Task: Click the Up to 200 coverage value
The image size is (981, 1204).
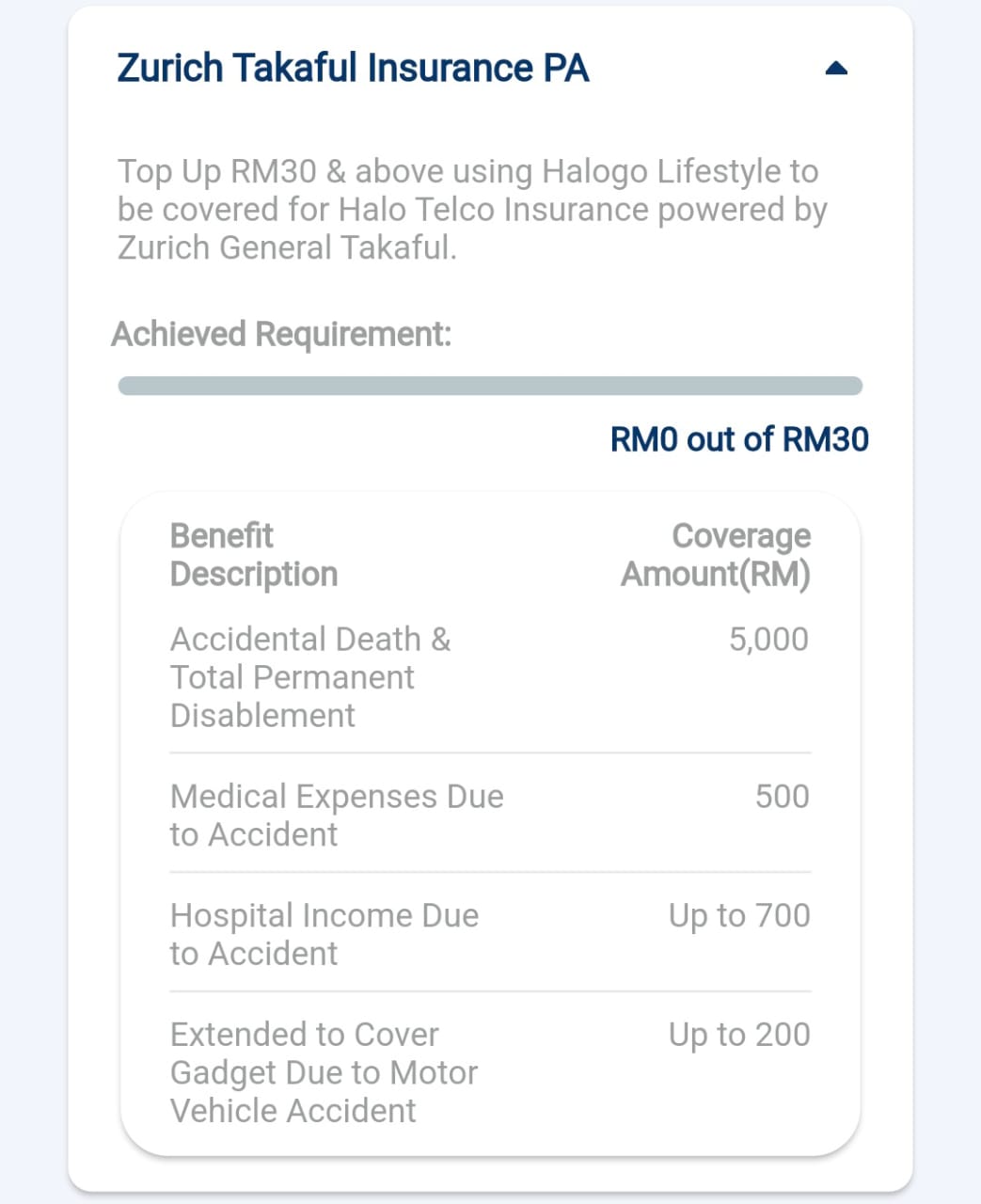Action: tap(739, 1035)
